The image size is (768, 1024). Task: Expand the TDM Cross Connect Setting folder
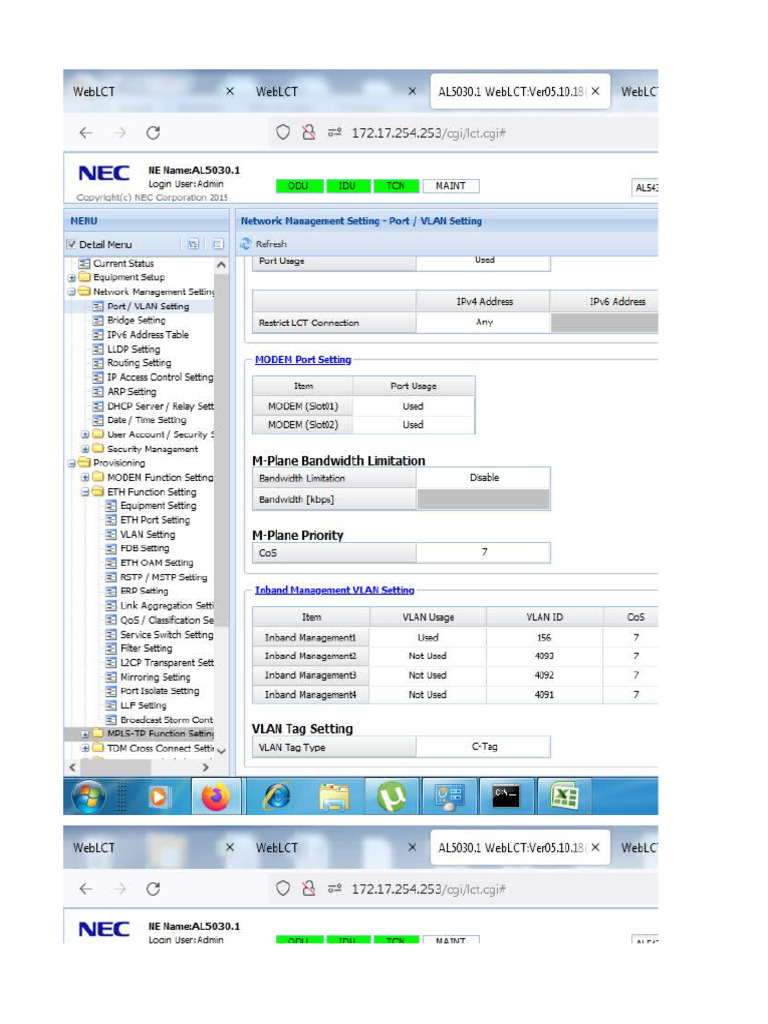[x=85, y=748]
